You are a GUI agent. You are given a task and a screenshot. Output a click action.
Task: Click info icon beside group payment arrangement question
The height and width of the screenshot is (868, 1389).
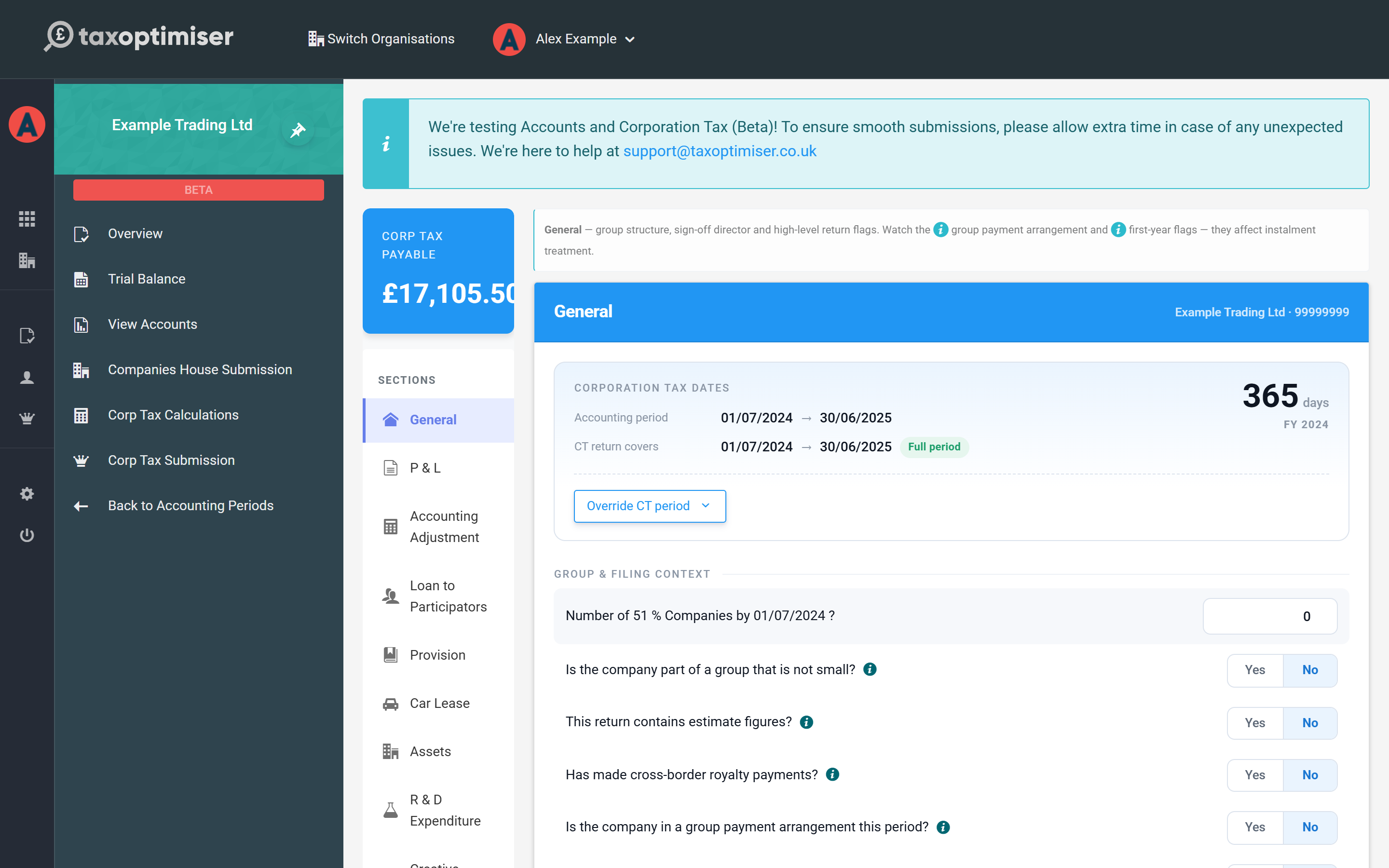click(943, 827)
